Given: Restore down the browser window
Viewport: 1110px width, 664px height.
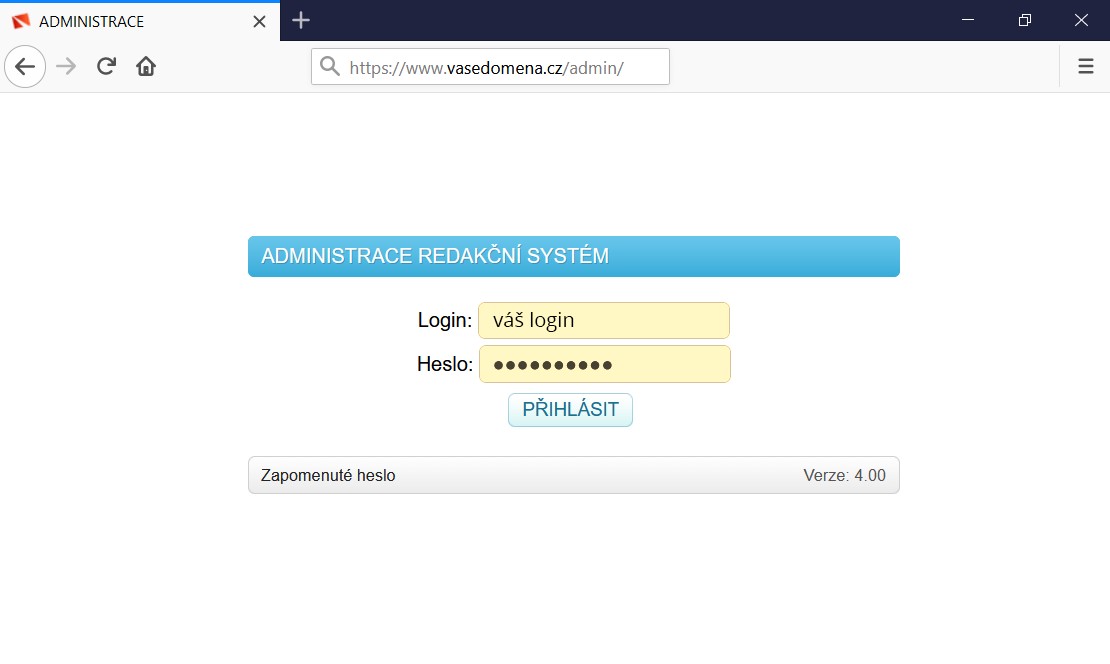Looking at the screenshot, I should [1024, 20].
